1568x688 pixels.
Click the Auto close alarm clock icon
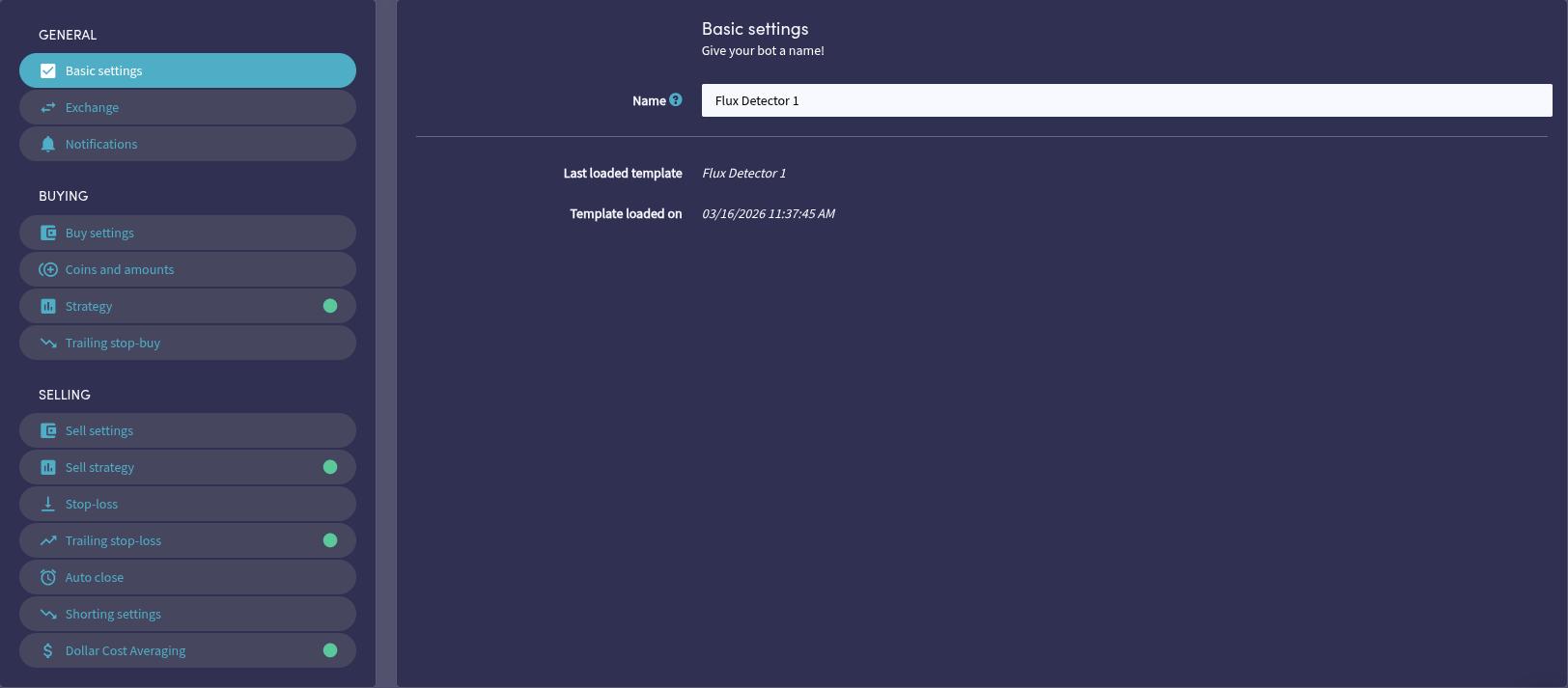(48, 577)
